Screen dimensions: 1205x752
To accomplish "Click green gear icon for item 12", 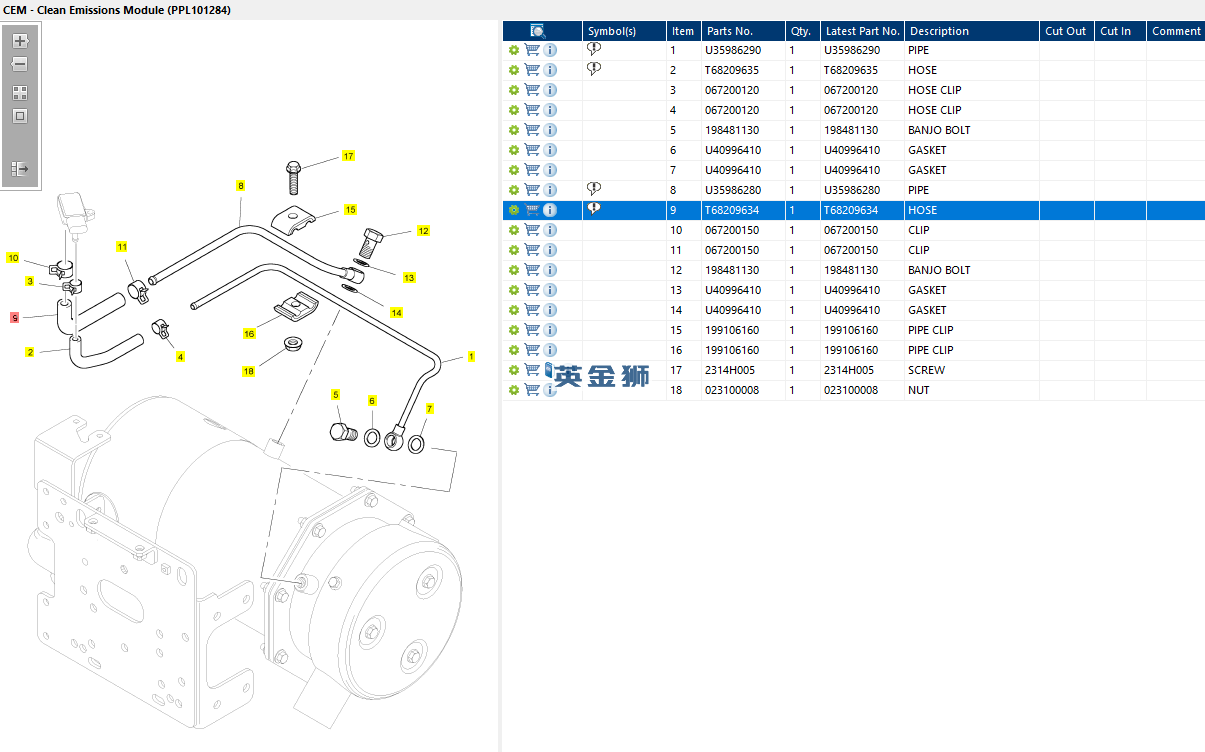I will (514, 270).
